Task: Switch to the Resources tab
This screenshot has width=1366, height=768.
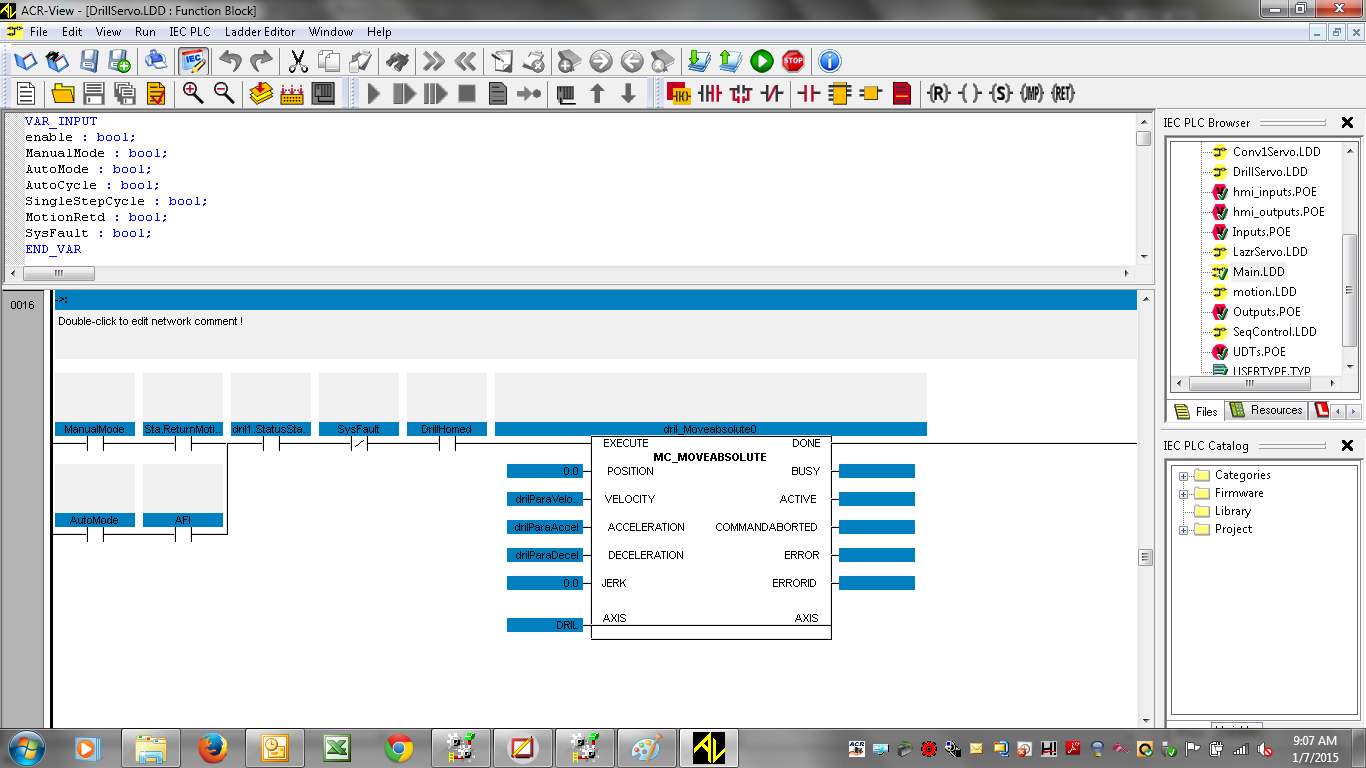Action: point(1266,411)
